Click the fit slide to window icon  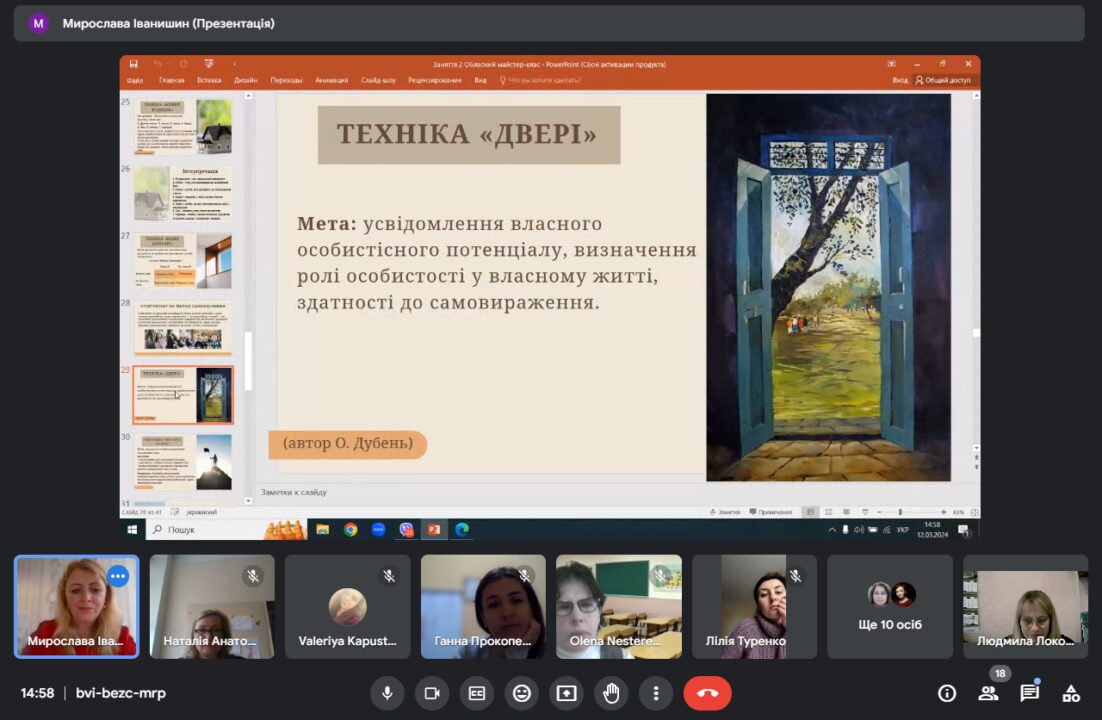(974, 512)
